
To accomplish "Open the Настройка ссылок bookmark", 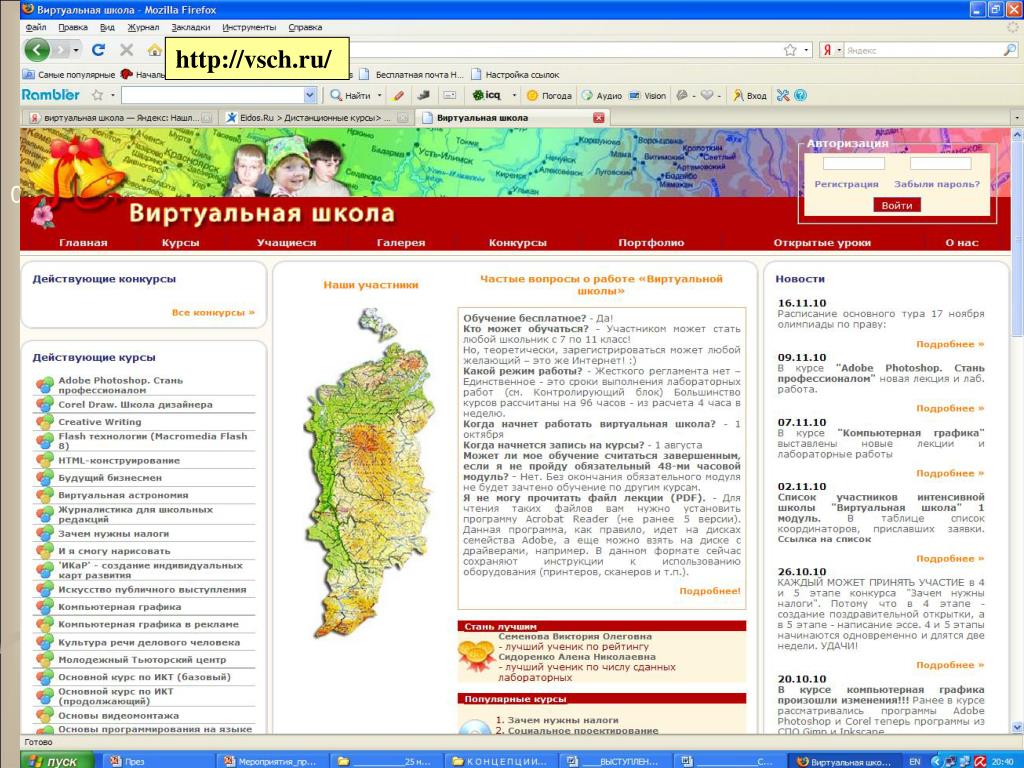I will [515, 74].
